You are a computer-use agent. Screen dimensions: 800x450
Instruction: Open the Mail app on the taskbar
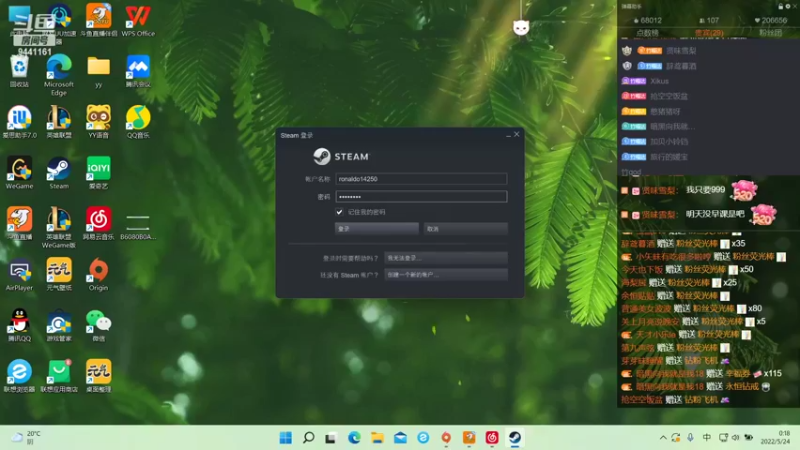pos(400,438)
